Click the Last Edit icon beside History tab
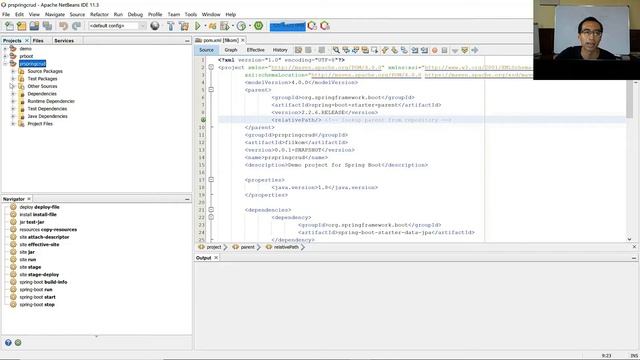 (x=298, y=50)
